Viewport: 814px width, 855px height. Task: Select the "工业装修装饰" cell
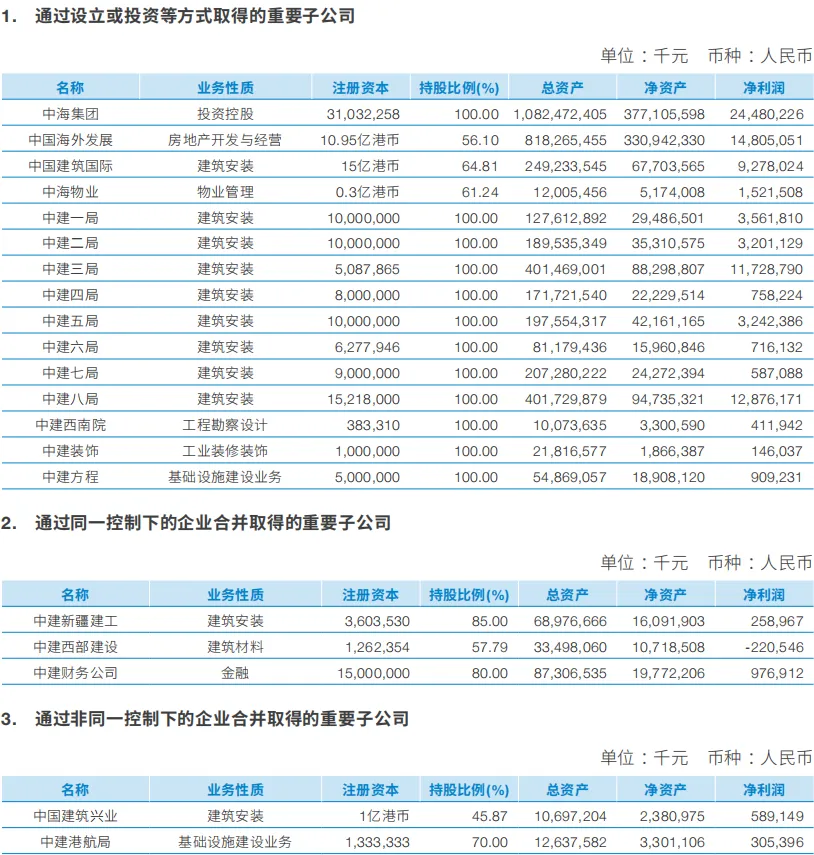225,452
